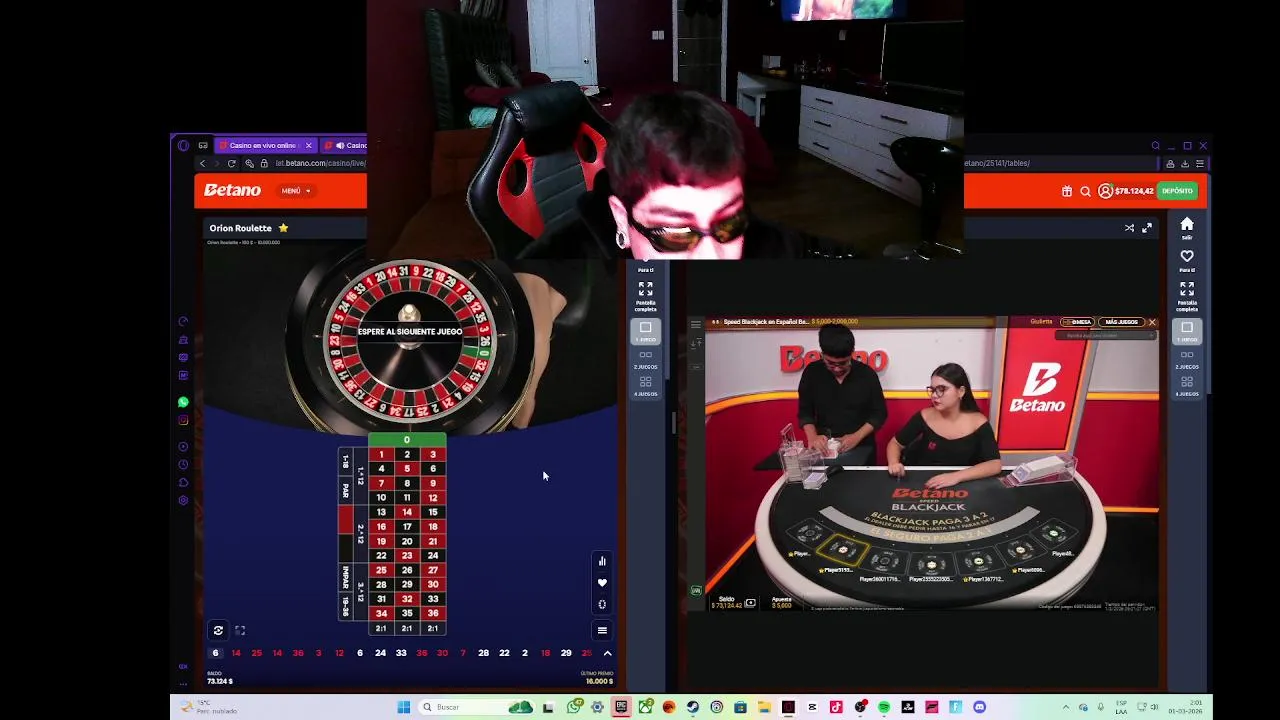Screen dimensions: 1280x720
Task: Bet on roulette number 0
Action: click(407, 440)
